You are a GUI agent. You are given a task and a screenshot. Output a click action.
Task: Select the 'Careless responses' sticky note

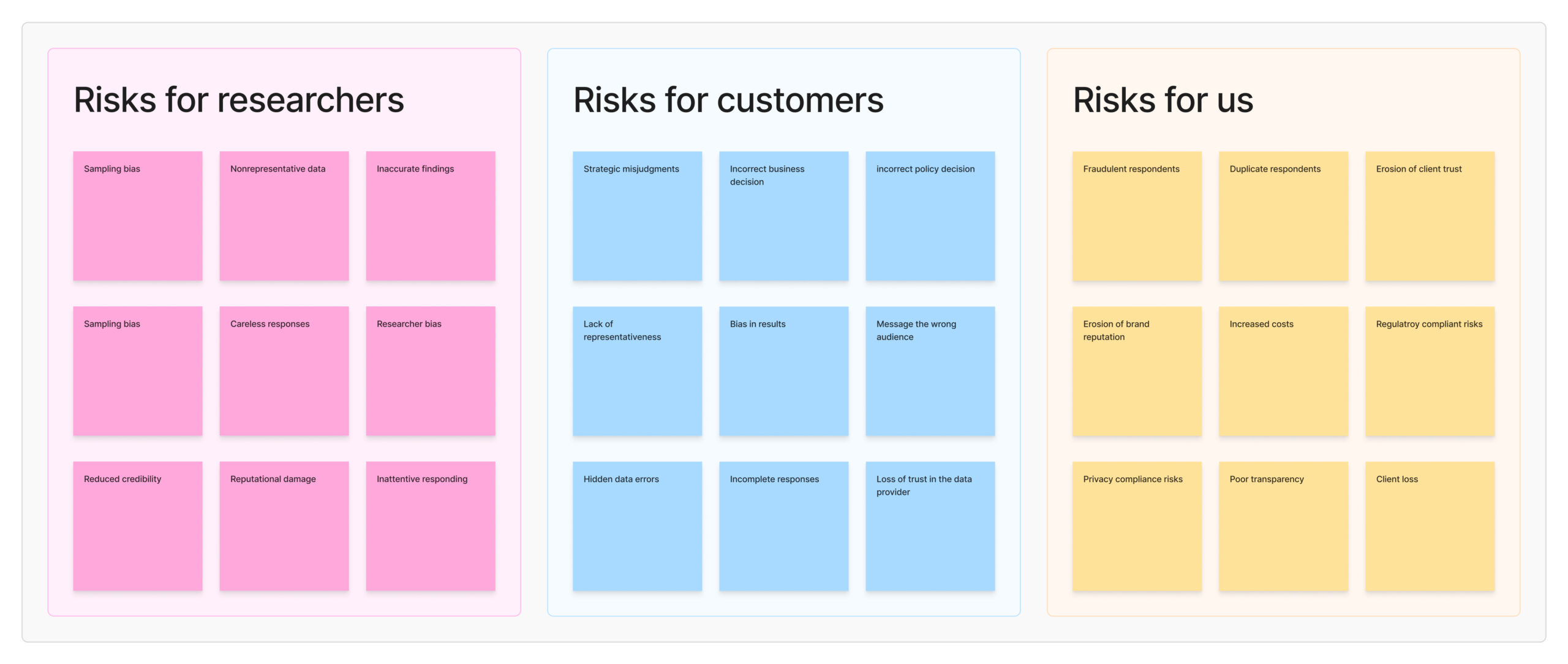284,371
